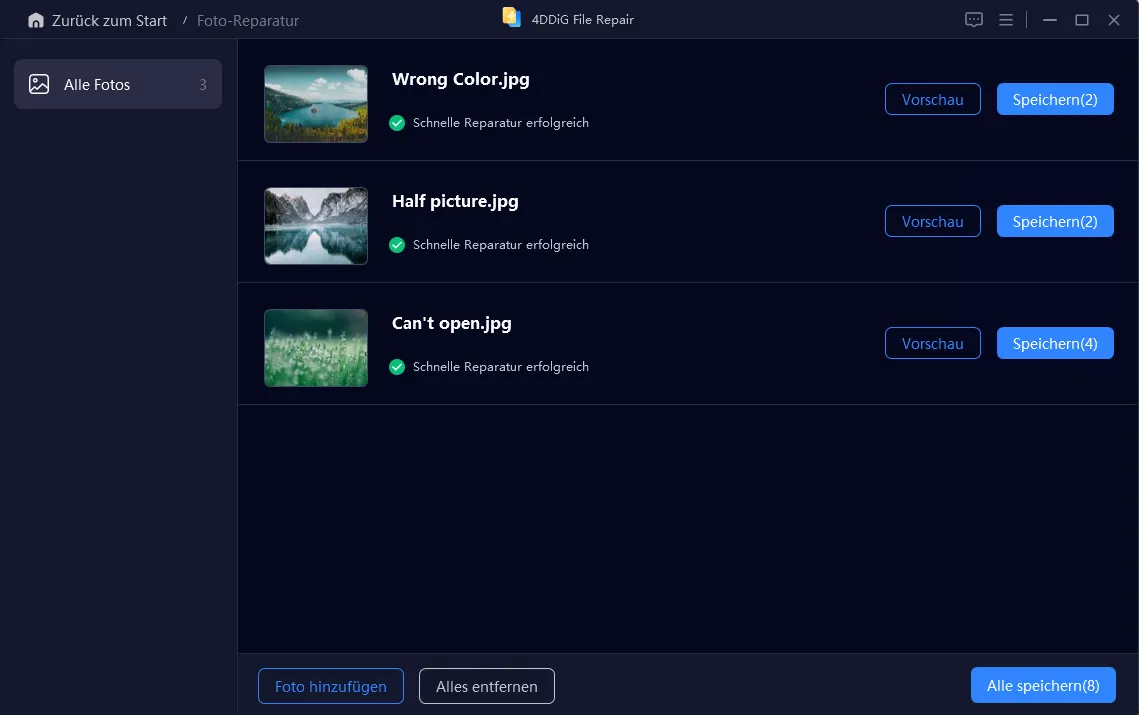Save Can't open.jpg using Speichern(4)

click(x=1055, y=343)
